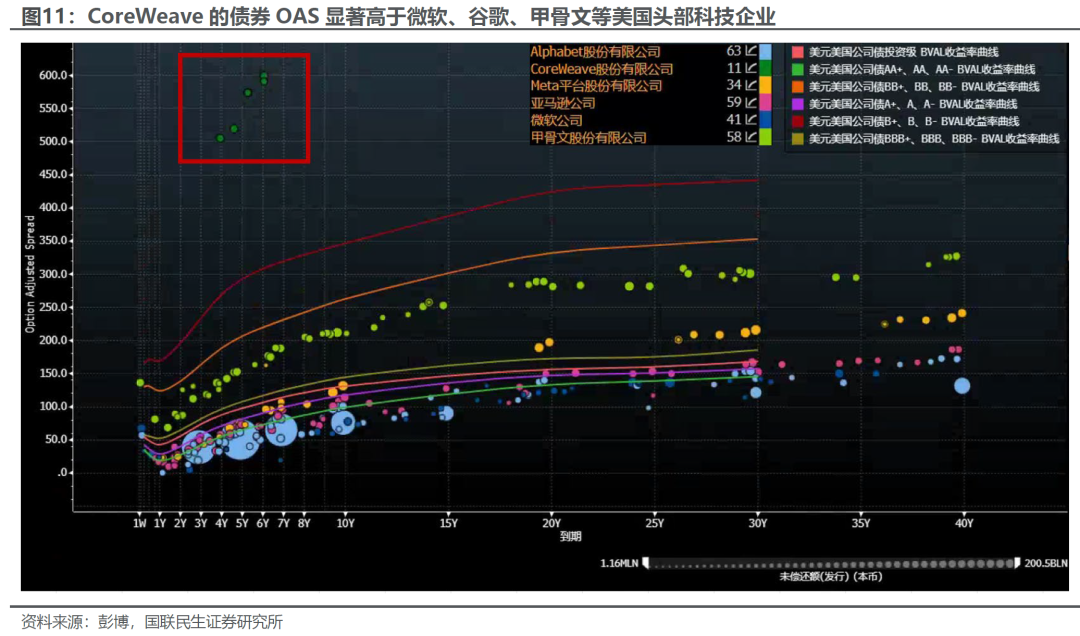
Task: Click the purple A+、A、A- curve swatch
Action: click(798, 104)
